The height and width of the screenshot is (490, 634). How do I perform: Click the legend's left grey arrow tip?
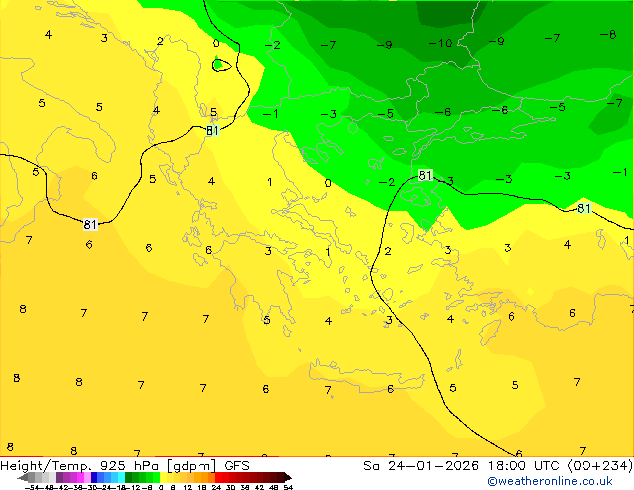(21, 478)
